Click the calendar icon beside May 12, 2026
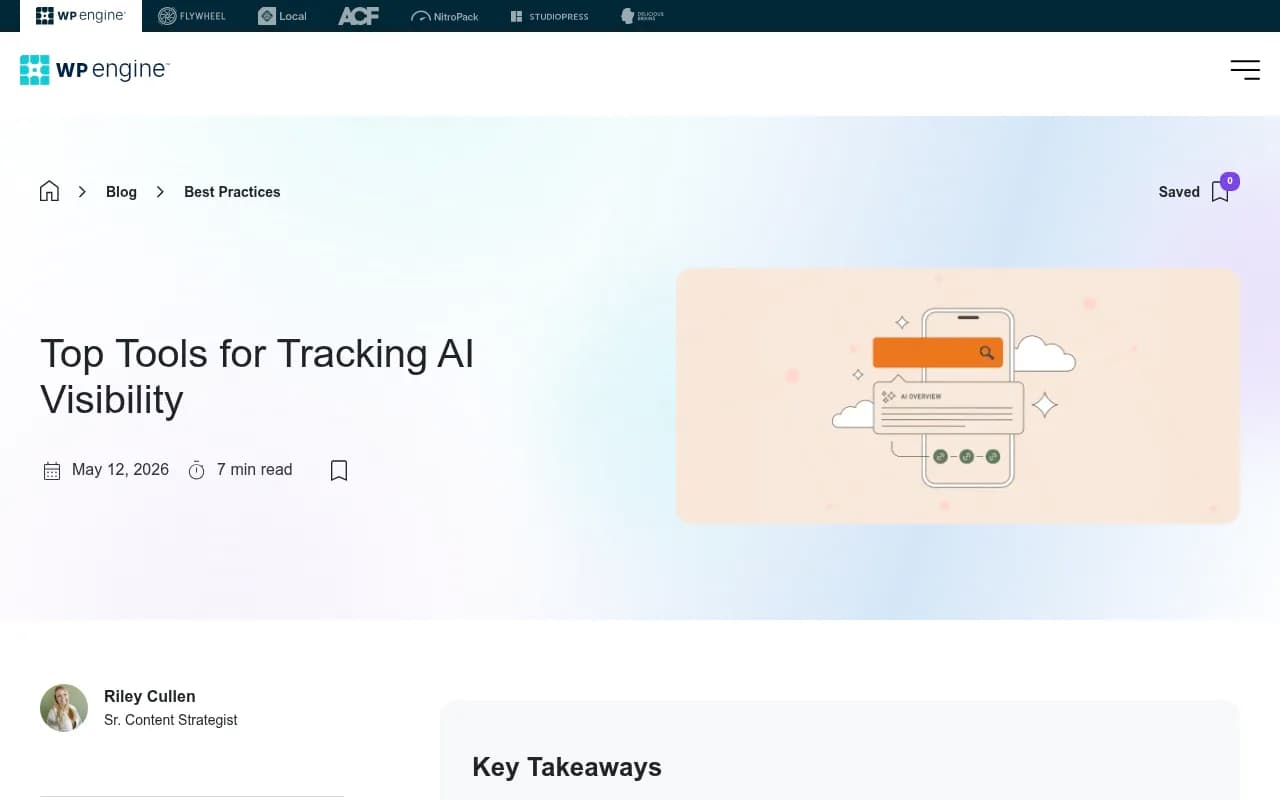This screenshot has height=800, width=1280. tap(52, 470)
